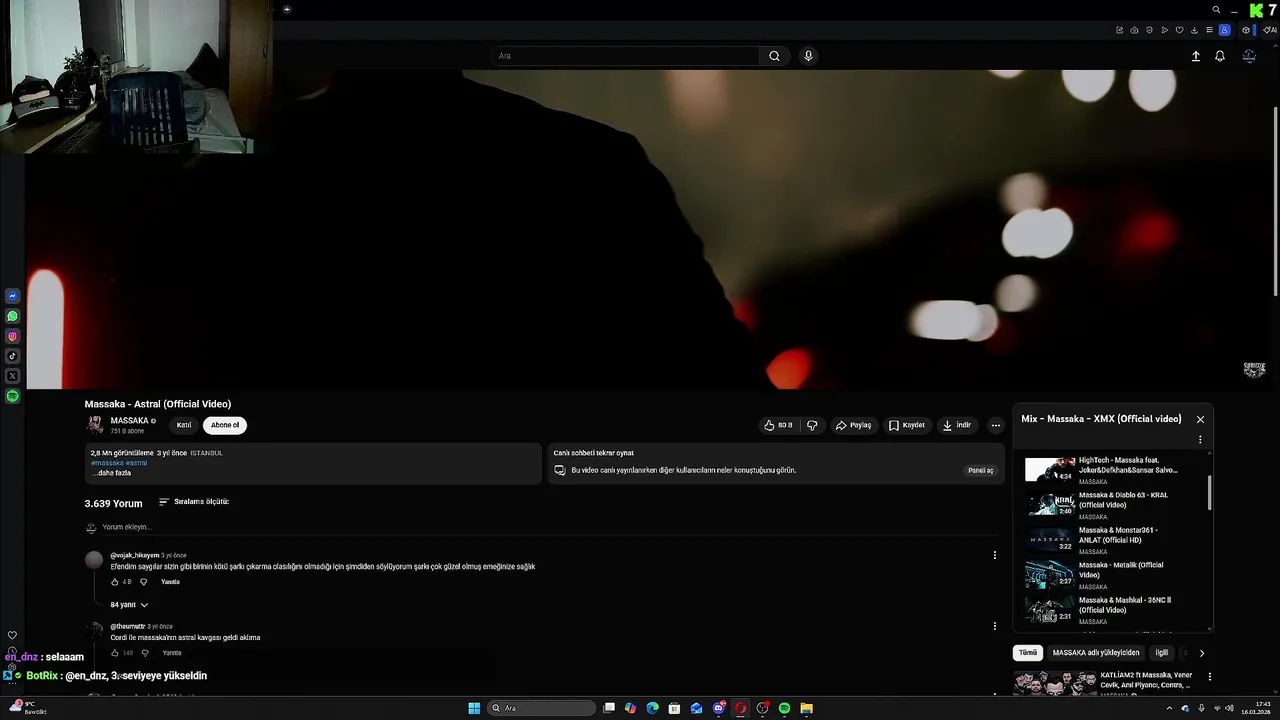The height and width of the screenshot is (720, 1280).
Task: Play Massaka & Monstar361 - ANLAT video
Action: [1050, 539]
